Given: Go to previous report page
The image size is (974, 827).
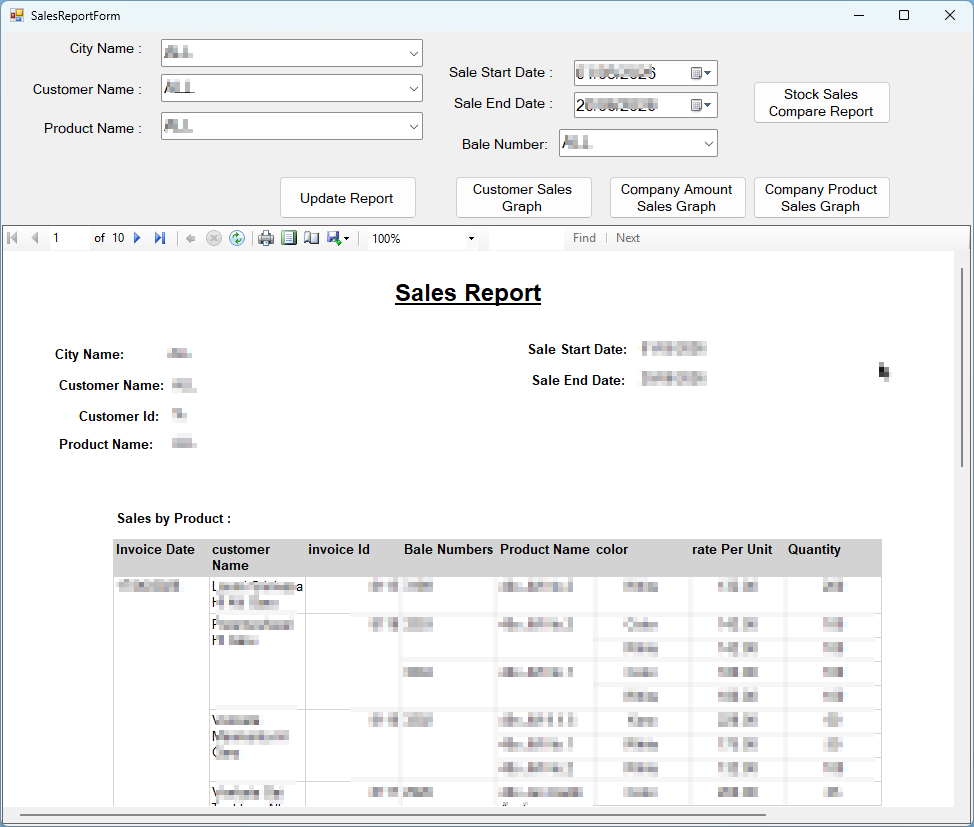Looking at the screenshot, I should (35, 238).
